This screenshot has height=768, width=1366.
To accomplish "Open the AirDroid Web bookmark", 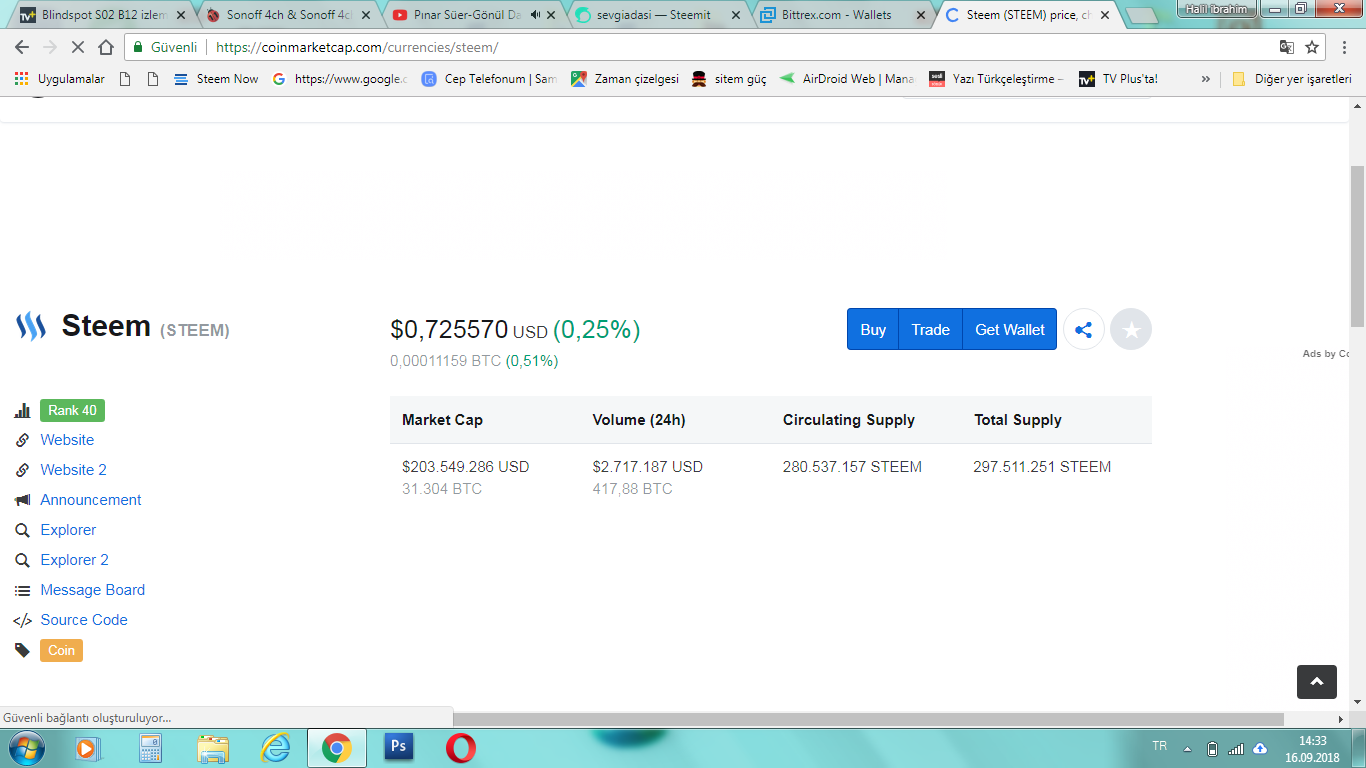I will pyautogui.click(x=847, y=79).
